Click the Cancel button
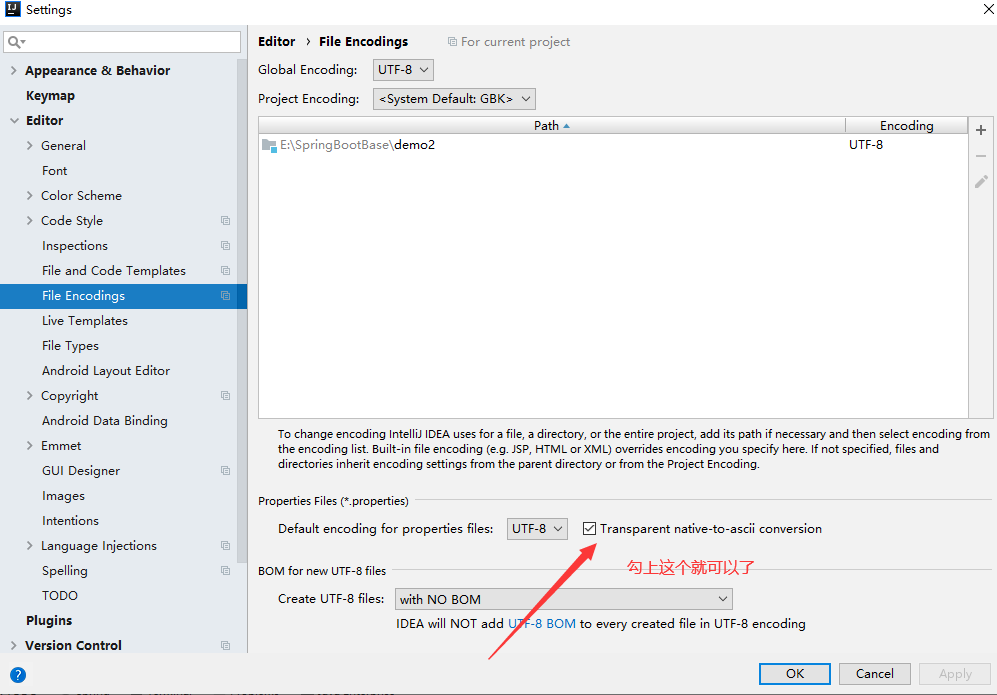 point(874,674)
